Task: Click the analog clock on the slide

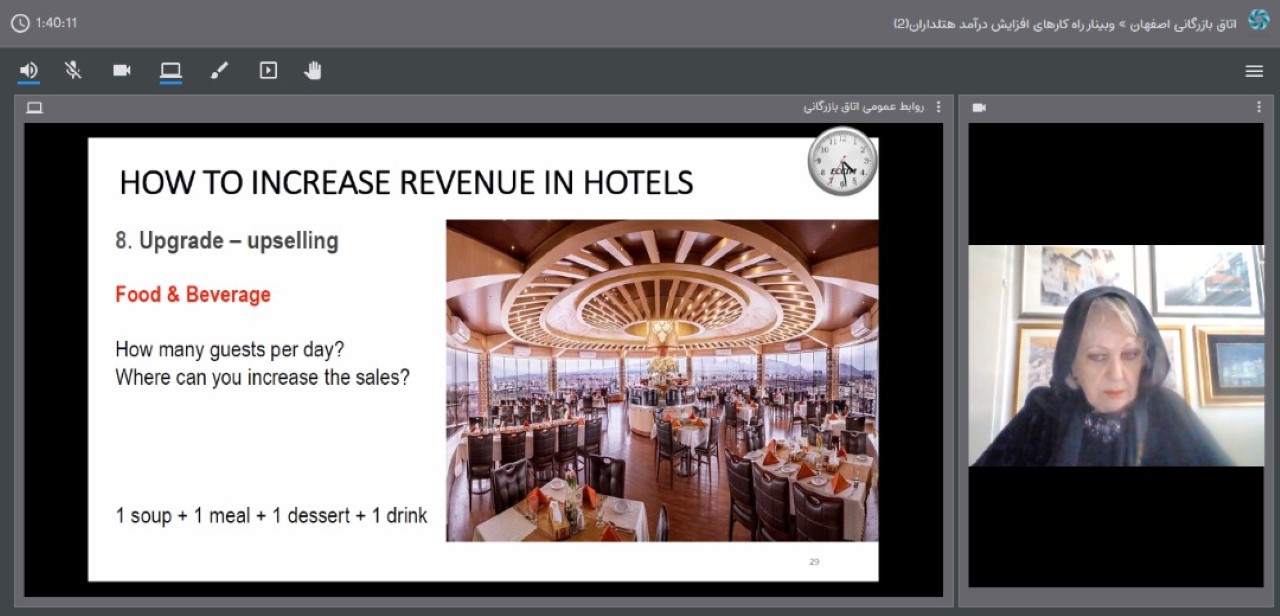Action: (x=842, y=161)
